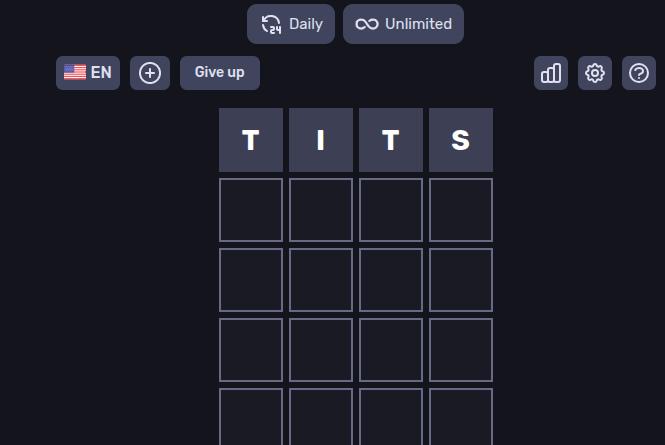Select the last empty tile in row two
This screenshot has height=445, width=665.
tap(461, 210)
